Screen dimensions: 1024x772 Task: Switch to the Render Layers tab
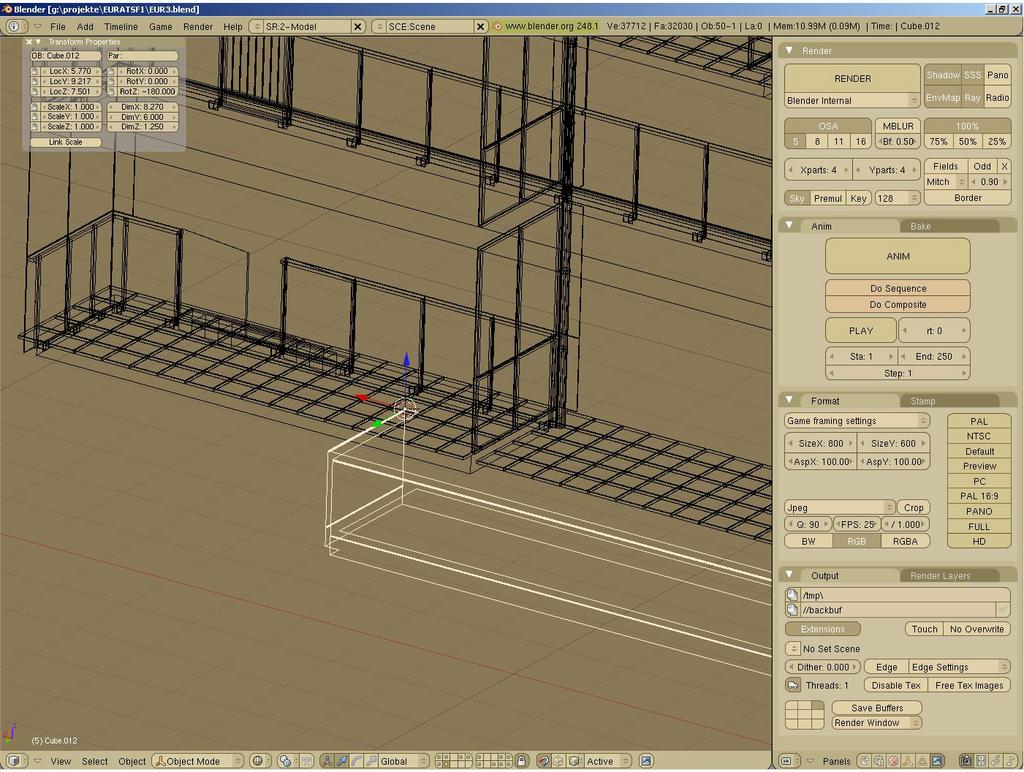pos(940,575)
